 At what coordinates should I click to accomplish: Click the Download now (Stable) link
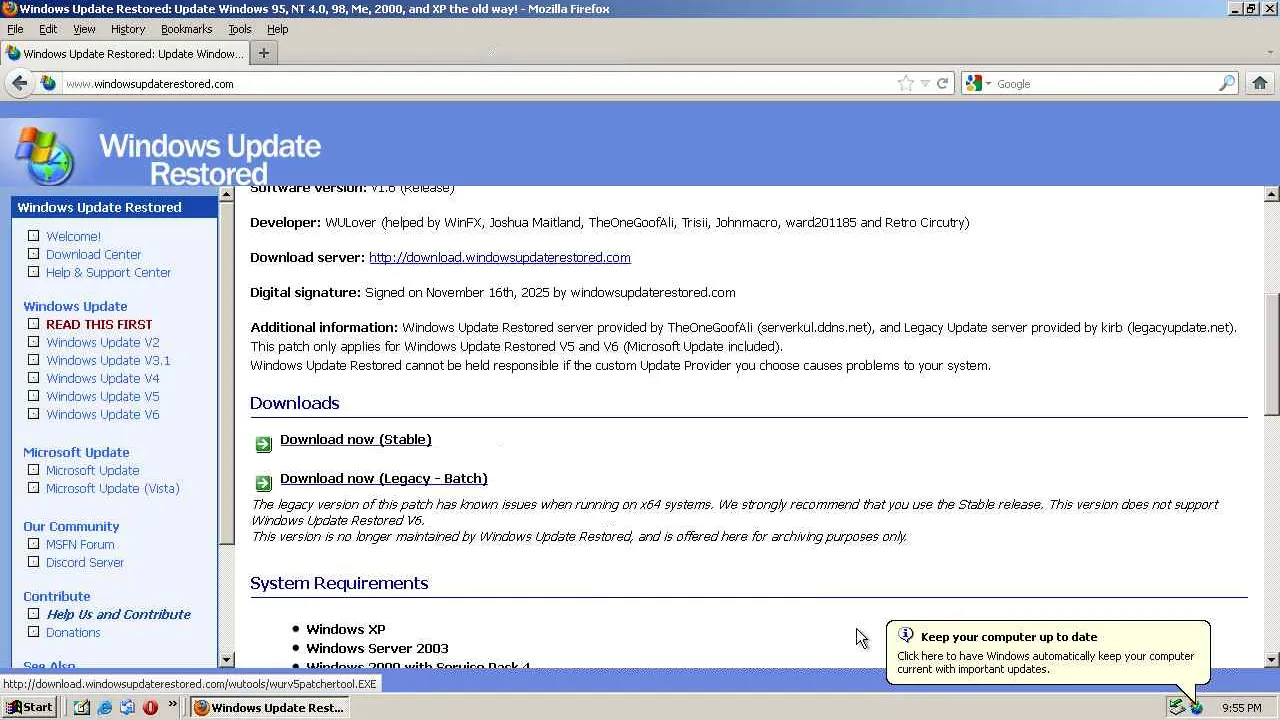tap(356, 439)
